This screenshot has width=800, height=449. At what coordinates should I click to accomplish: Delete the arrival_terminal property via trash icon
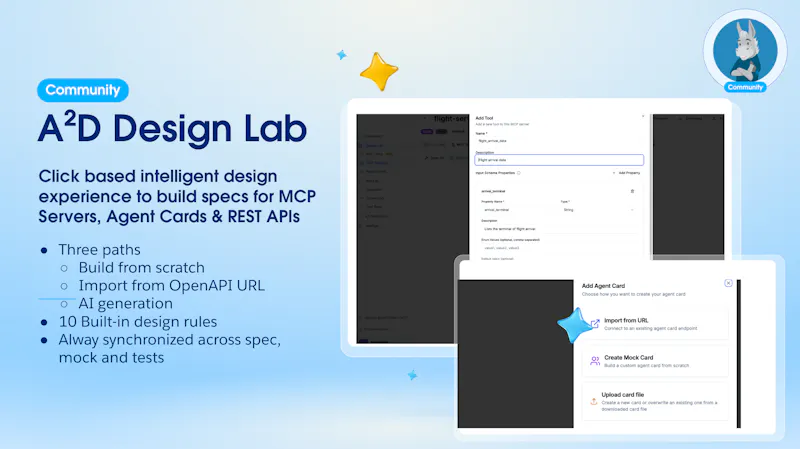click(632, 191)
